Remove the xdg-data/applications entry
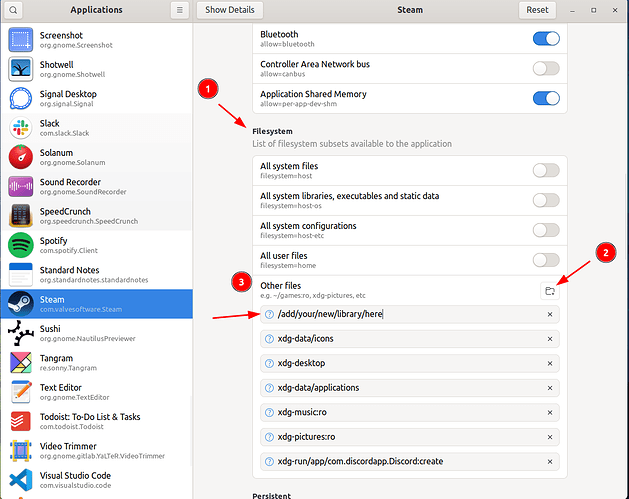 (550, 388)
